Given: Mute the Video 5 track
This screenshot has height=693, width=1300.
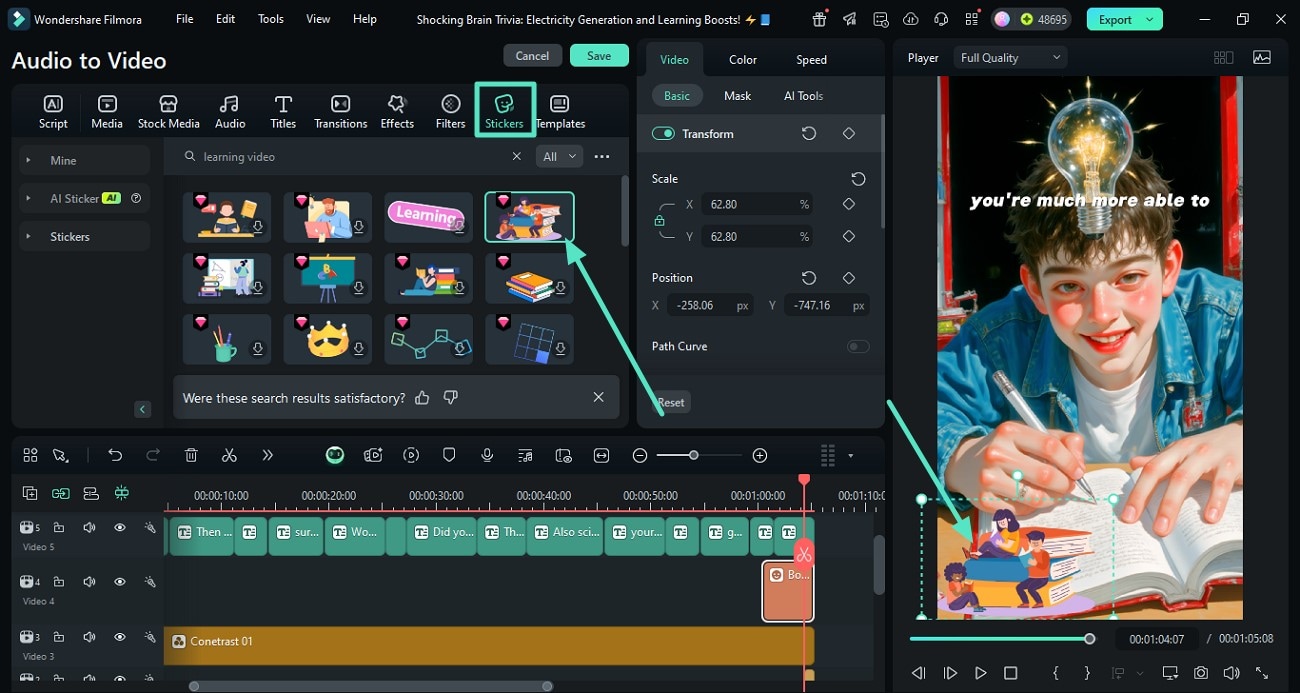Looking at the screenshot, I should click(89, 527).
